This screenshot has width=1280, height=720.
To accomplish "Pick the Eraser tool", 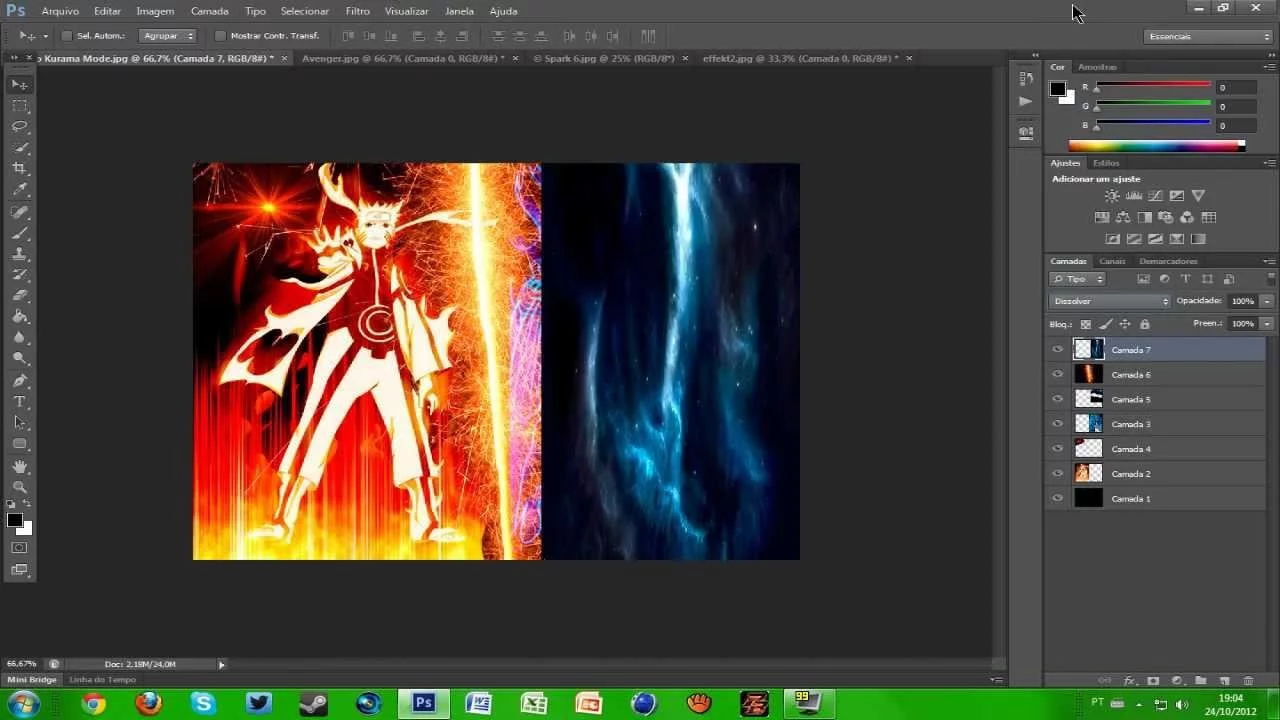I will [x=20, y=296].
